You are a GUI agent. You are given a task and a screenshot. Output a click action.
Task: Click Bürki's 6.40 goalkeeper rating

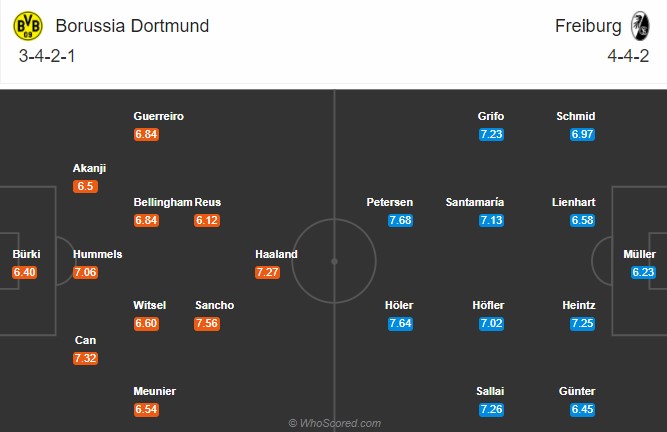(24, 272)
